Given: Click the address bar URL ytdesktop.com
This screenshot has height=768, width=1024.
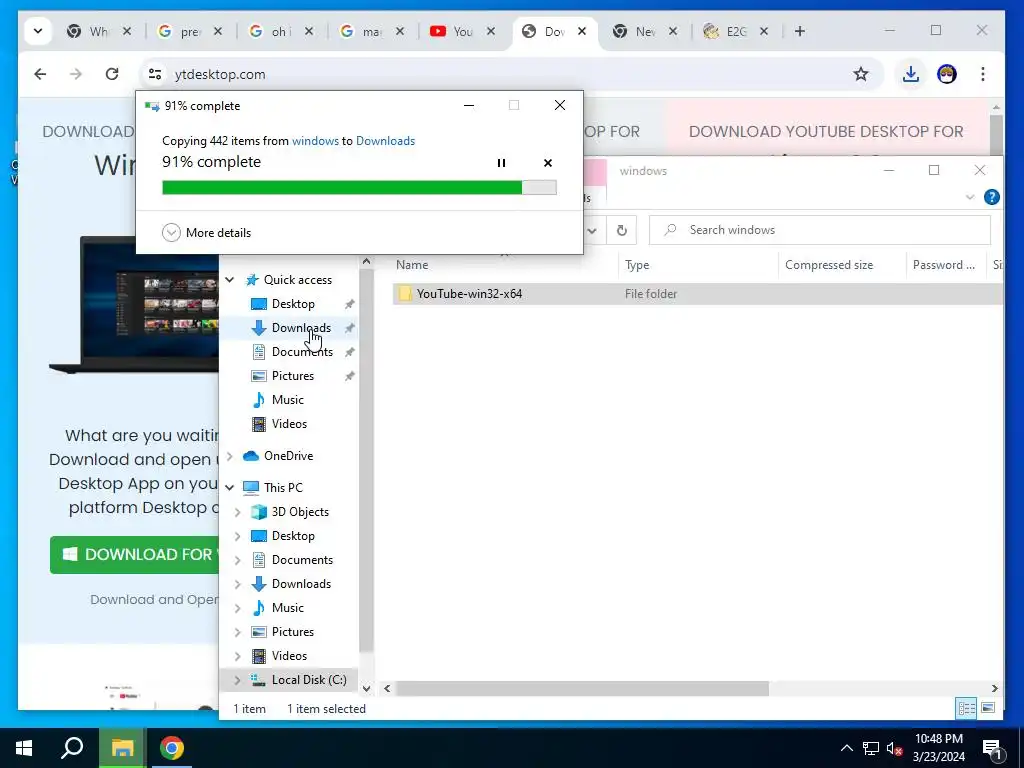Looking at the screenshot, I should click(x=220, y=74).
